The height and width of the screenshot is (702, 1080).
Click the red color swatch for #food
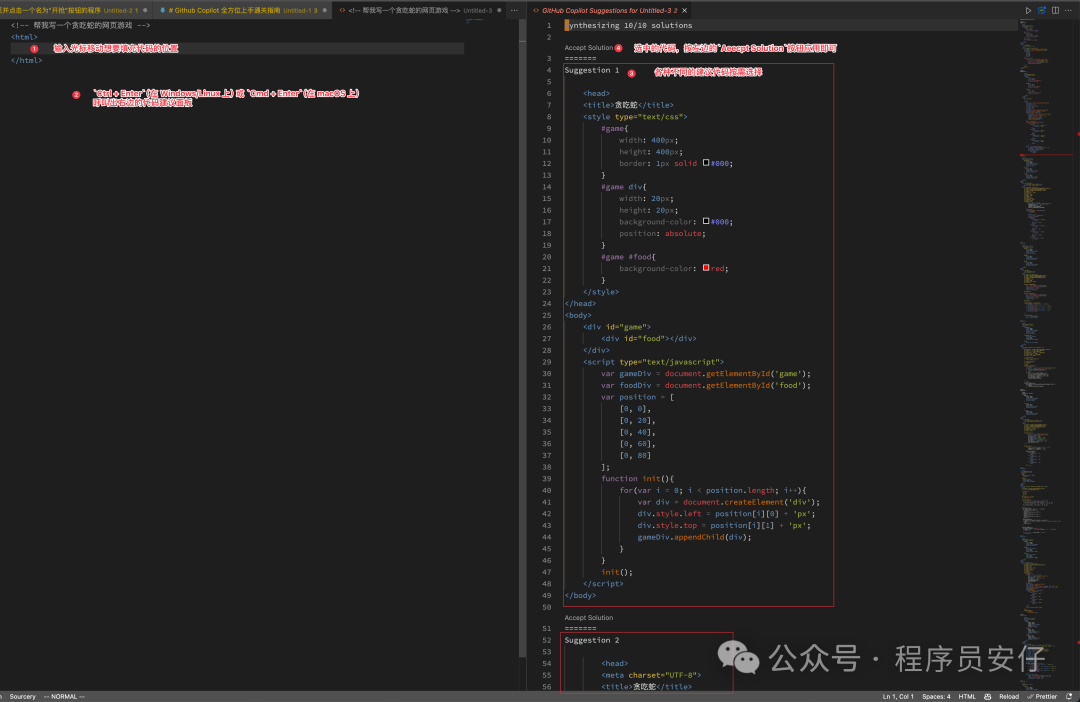(x=706, y=269)
